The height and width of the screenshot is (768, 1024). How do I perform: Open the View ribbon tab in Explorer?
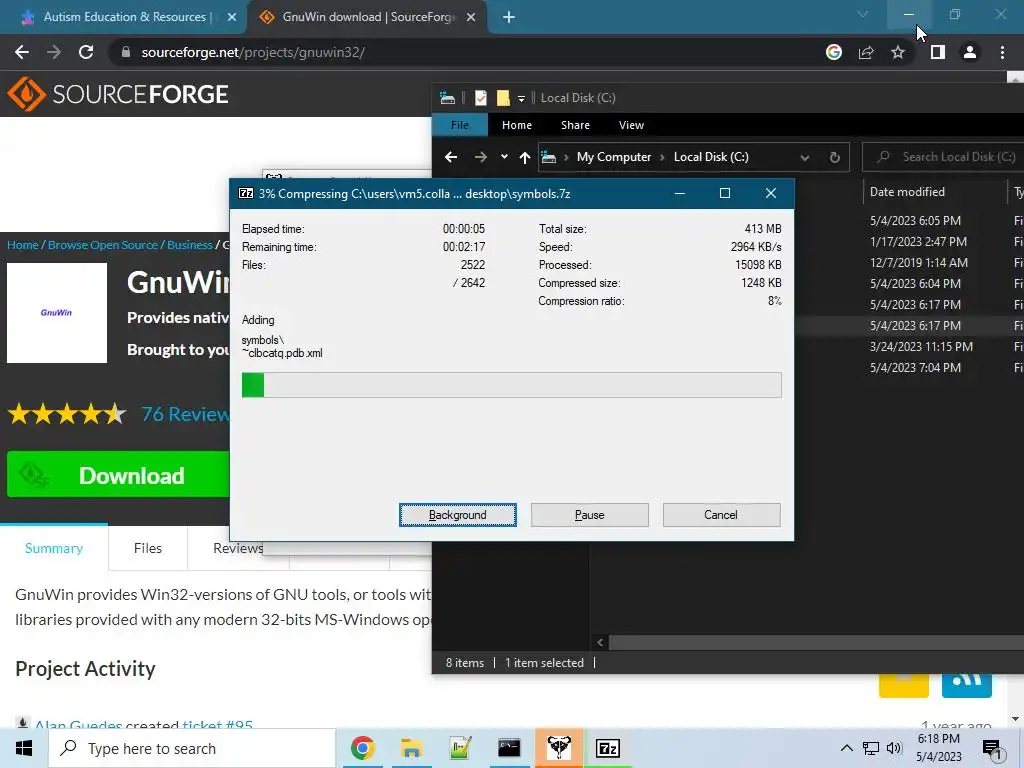coord(631,125)
